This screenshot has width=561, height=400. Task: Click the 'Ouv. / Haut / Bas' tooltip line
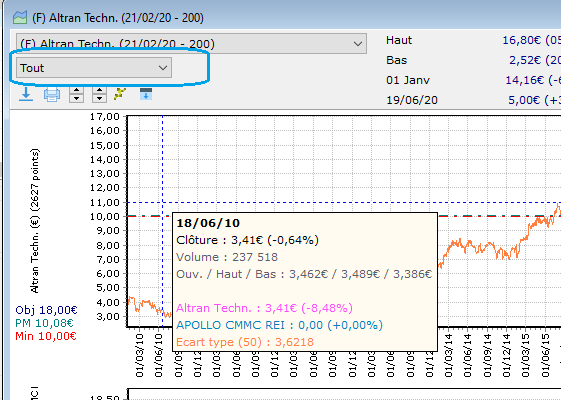click(304, 274)
